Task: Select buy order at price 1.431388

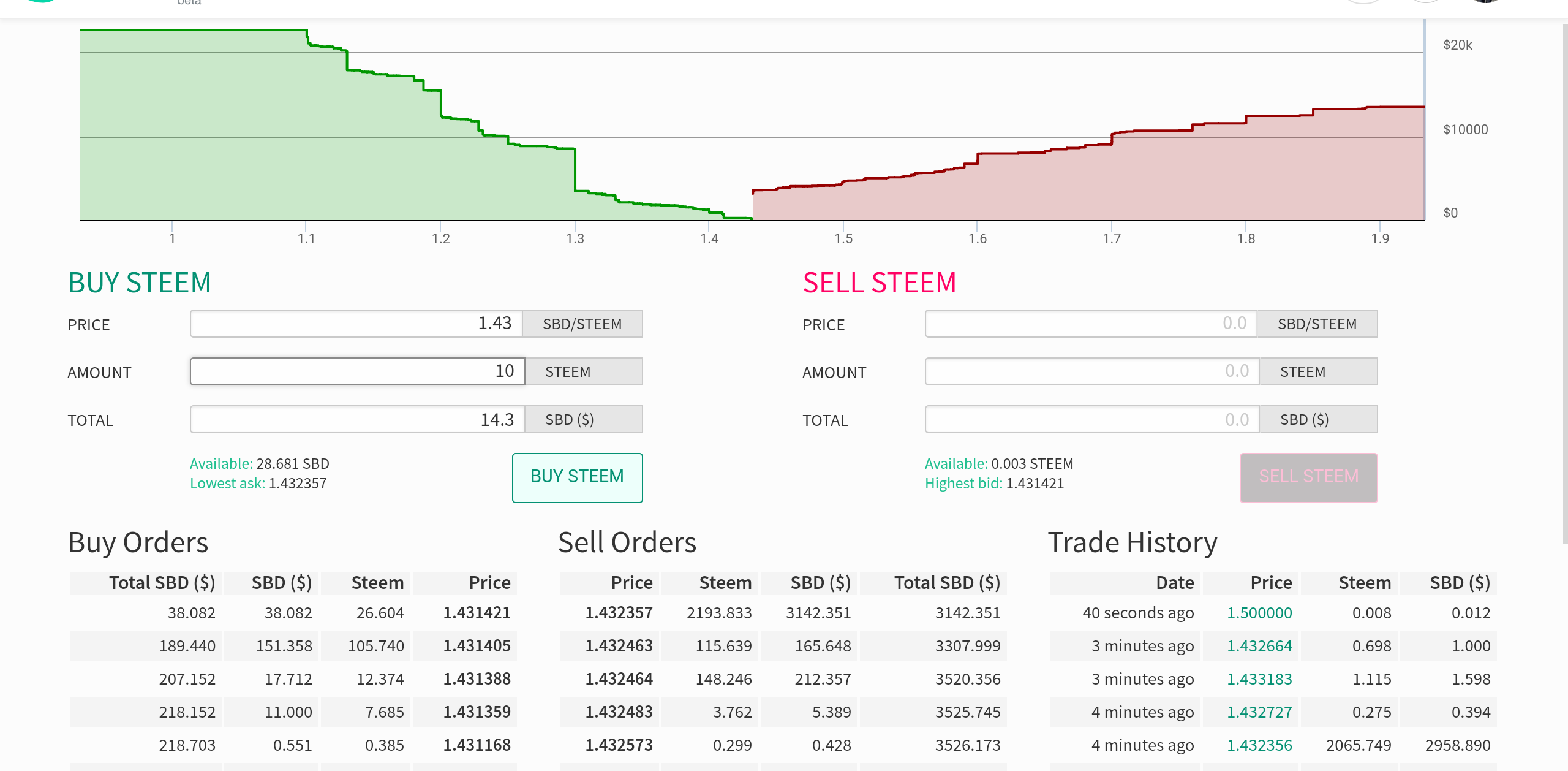Action: point(293,679)
